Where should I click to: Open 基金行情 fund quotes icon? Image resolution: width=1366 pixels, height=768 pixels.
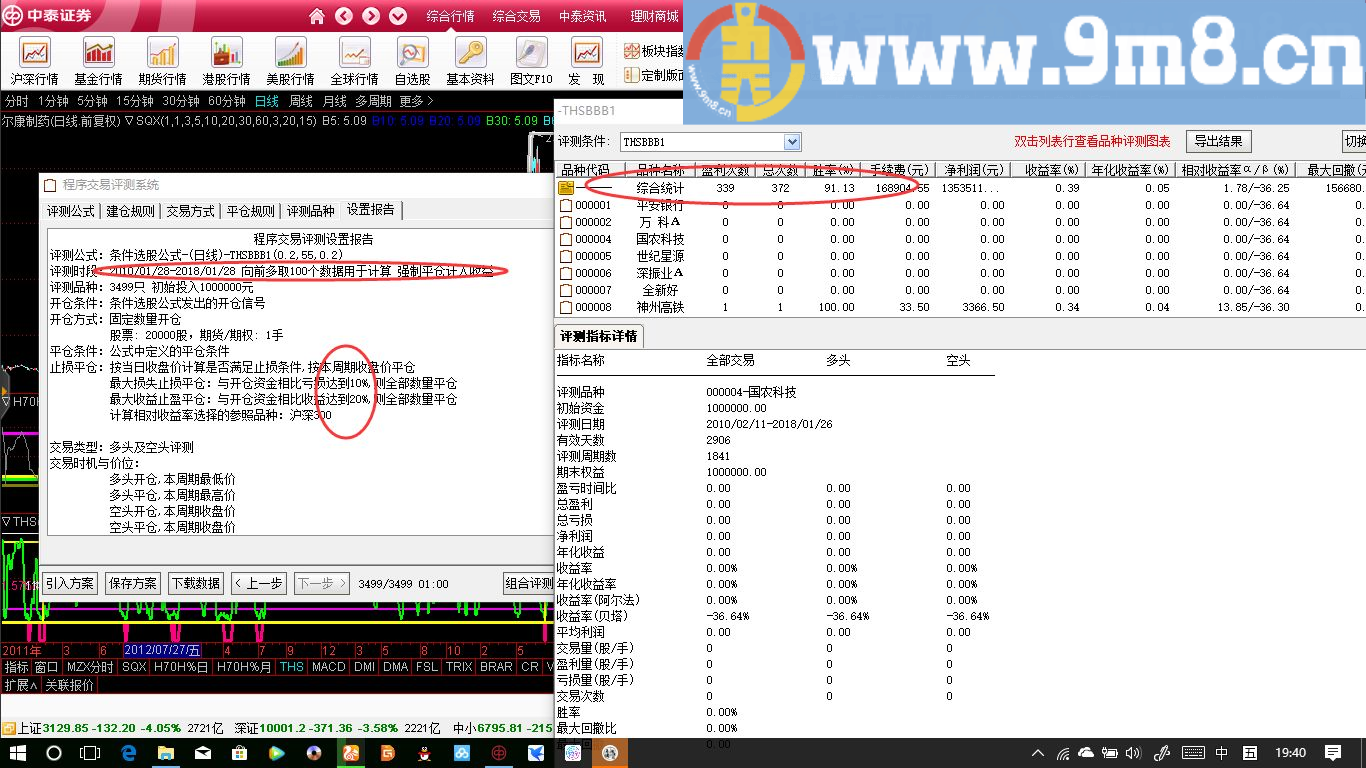(x=98, y=61)
